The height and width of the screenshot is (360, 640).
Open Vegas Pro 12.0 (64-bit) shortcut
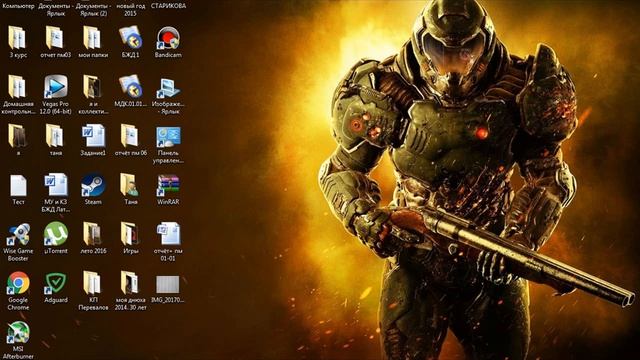[56, 87]
